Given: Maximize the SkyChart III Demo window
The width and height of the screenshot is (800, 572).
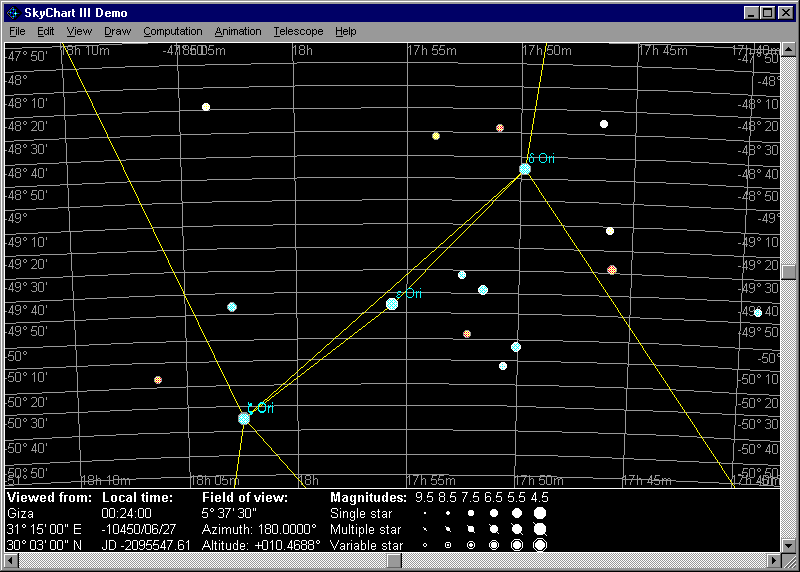Looking at the screenshot, I should [767, 13].
